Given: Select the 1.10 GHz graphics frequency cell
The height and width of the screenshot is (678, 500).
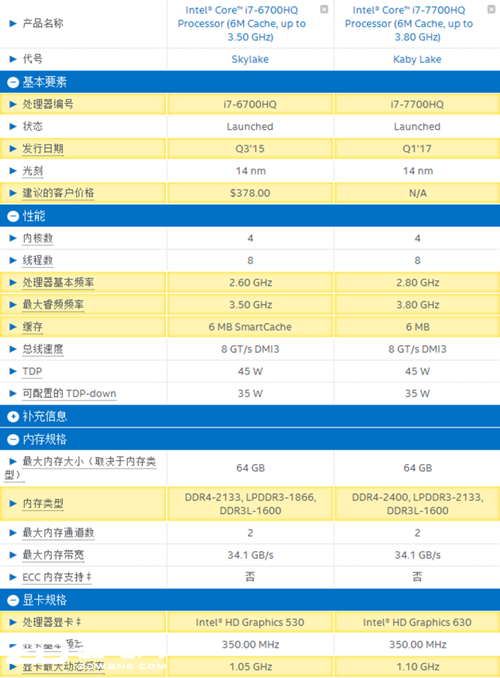Looking at the screenshot, I should pyautogui.click(x=417, y=667).
